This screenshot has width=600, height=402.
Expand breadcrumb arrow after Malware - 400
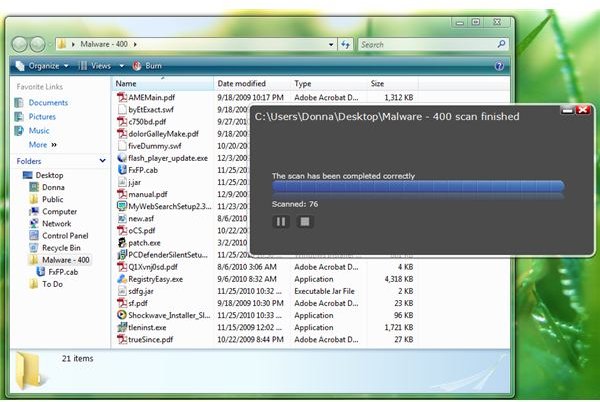135,45
